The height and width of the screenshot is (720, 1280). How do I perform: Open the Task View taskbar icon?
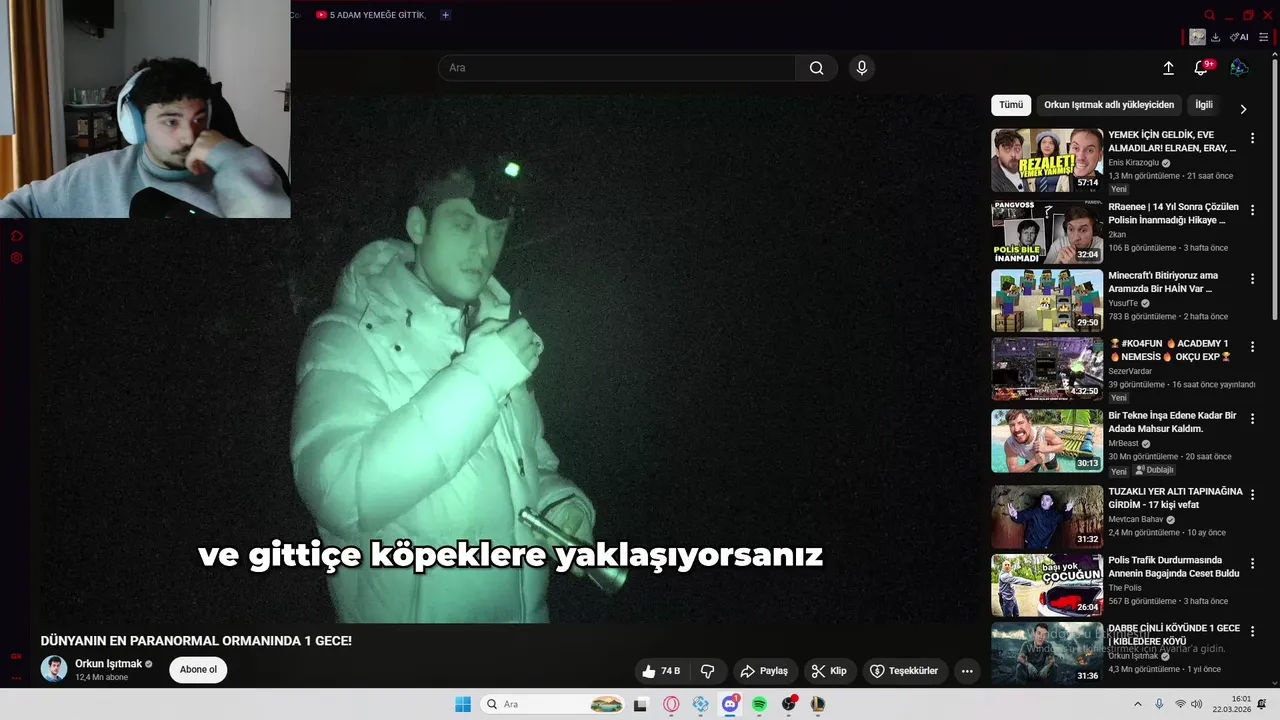tap(641, 704)
